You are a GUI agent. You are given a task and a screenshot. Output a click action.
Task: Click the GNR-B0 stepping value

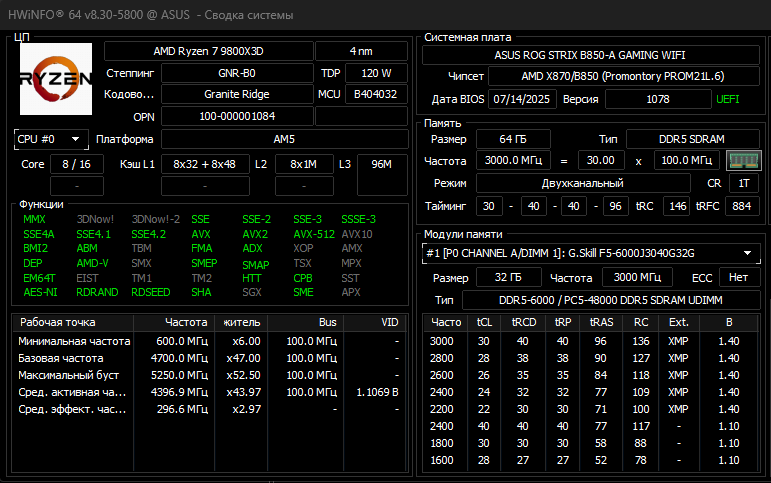click(237, 73)
